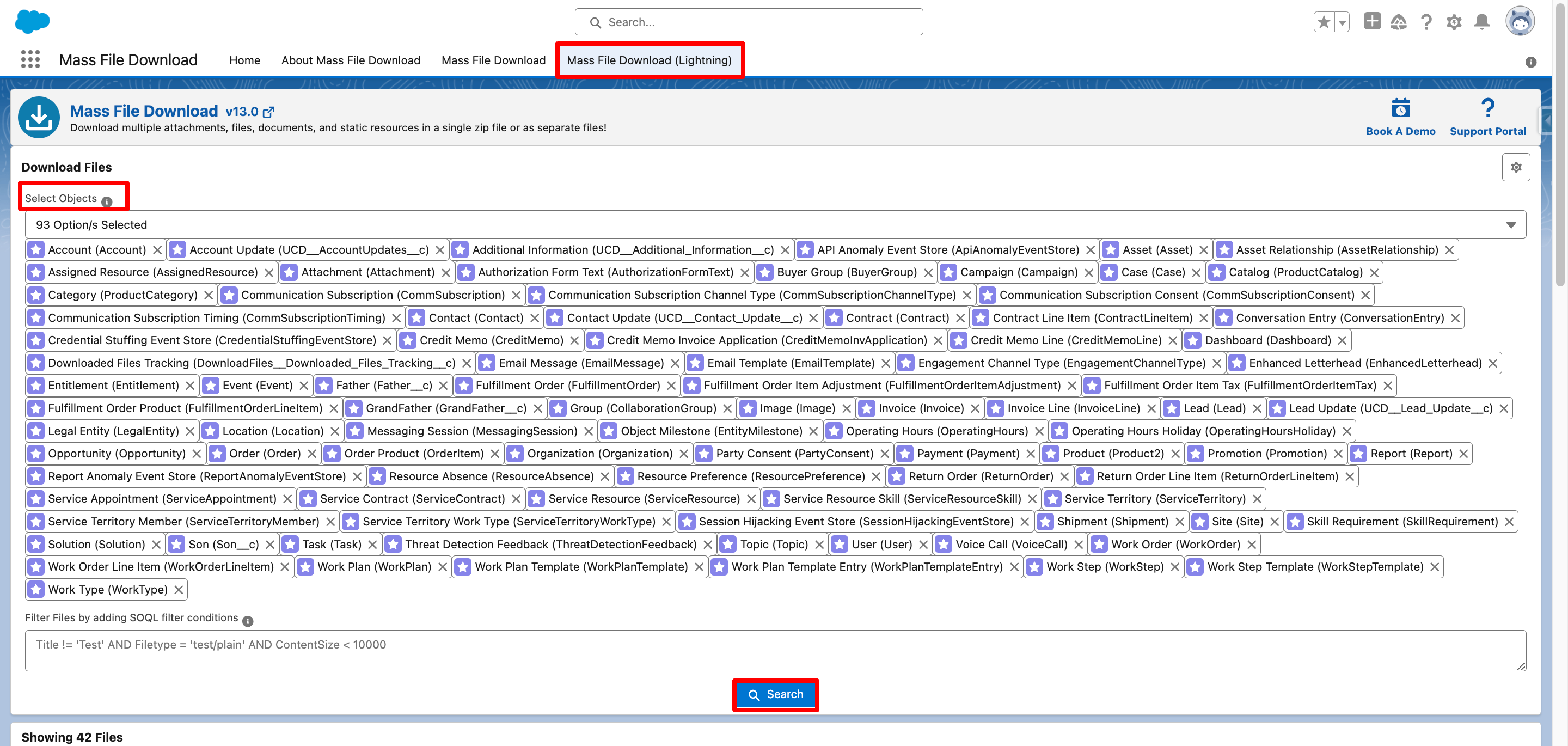
Task: Open the Trailhead guidance icon
Action: [x=1399, y=22]
